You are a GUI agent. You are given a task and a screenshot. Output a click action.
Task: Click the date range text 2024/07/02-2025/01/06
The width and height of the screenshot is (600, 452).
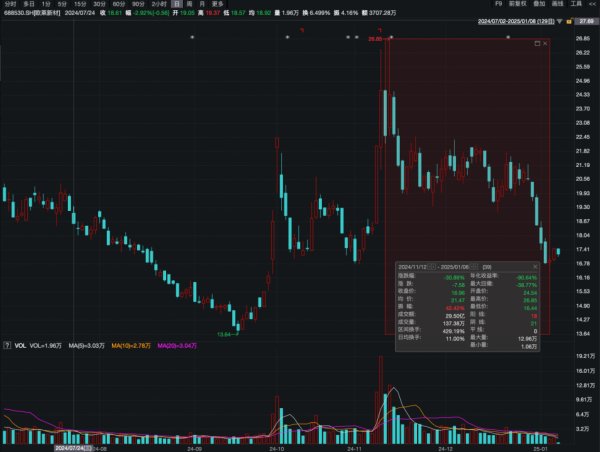click(516, 22)
